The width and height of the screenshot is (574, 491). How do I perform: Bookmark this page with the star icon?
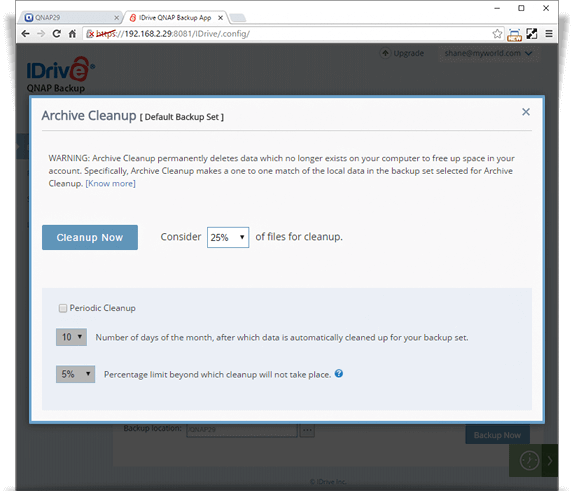(497, 34)
